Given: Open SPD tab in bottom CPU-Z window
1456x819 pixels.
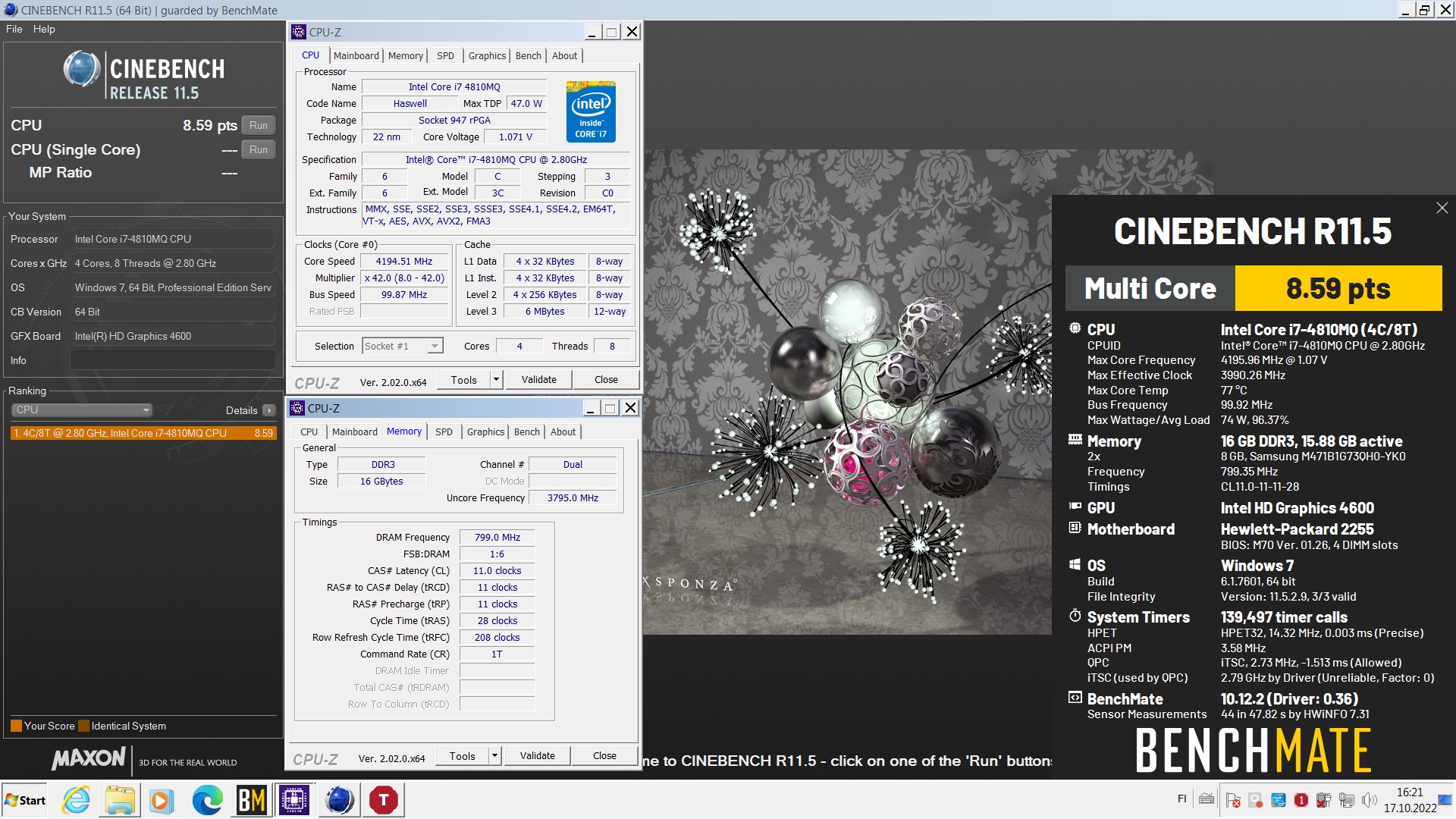Looking at the screenshot, I should tap(444, 432).
